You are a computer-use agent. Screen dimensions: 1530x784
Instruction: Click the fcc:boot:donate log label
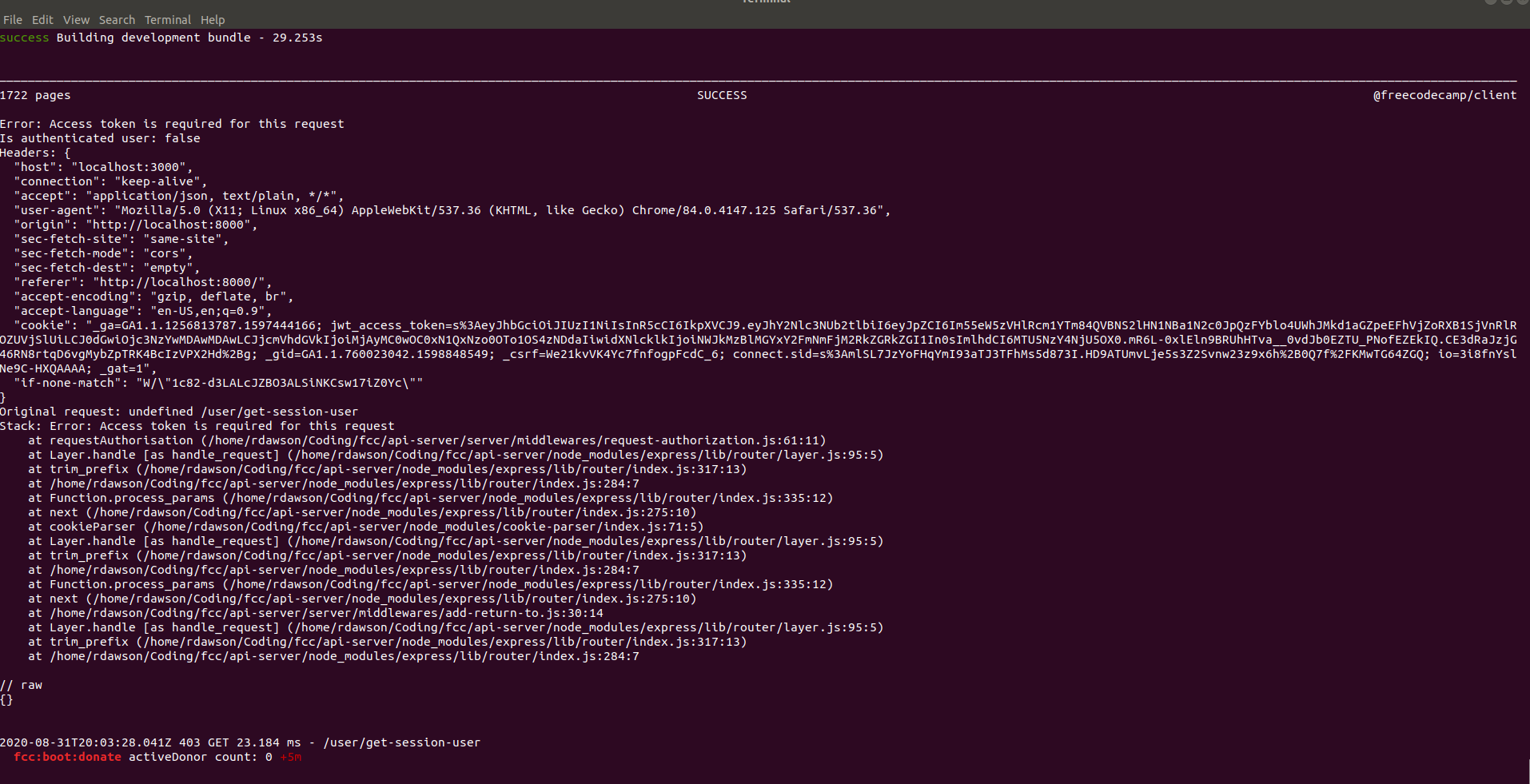[68, 756]
